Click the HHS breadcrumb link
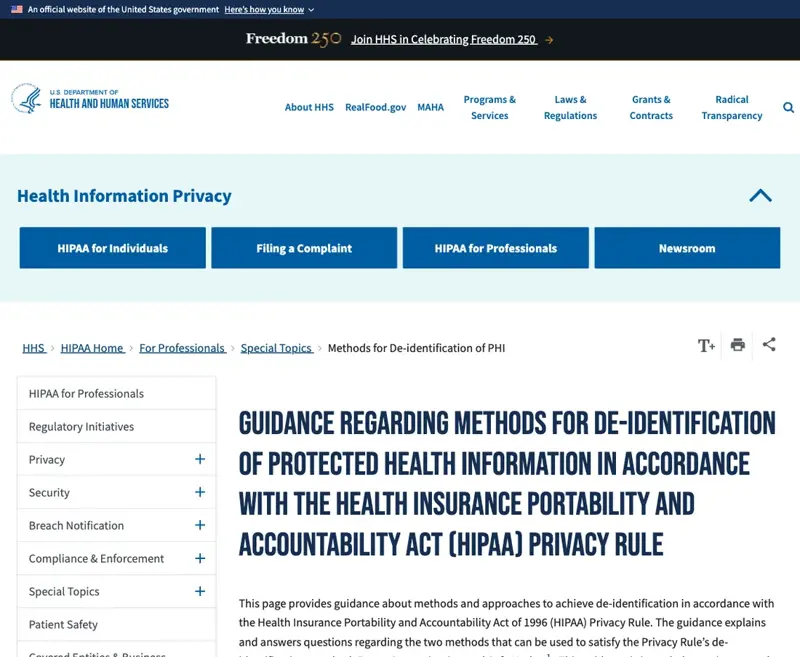Viewport: 800px width, 657px height. [x=34, y=348]
